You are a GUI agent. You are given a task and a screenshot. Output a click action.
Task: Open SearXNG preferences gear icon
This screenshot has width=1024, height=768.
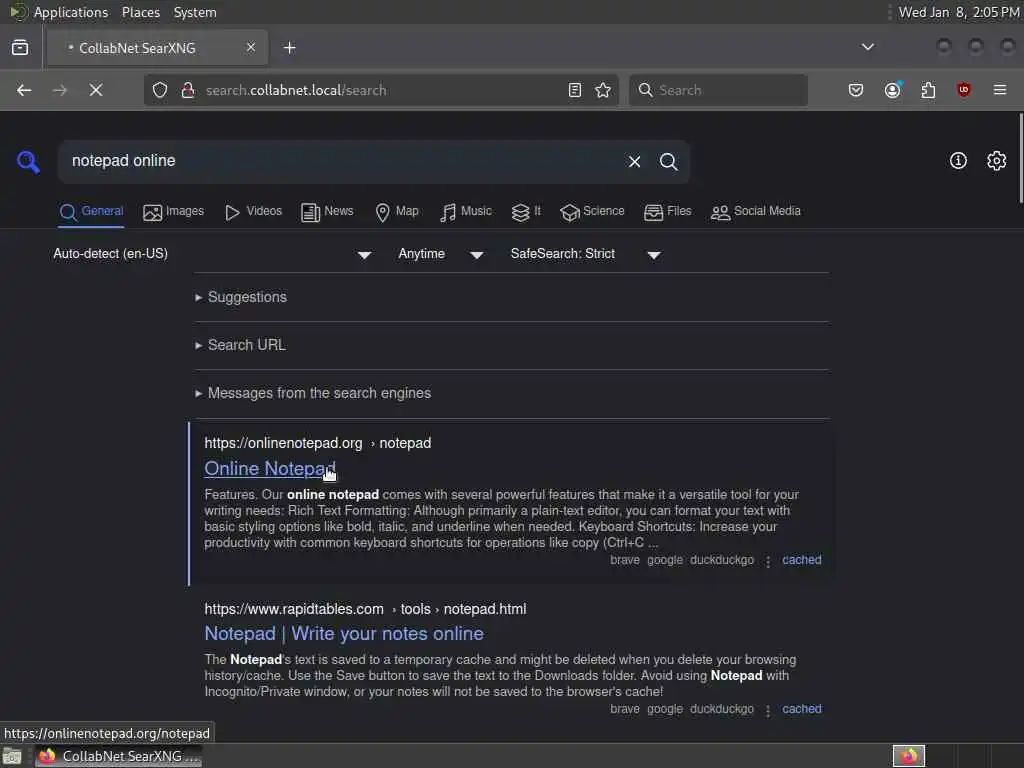[997, 161]
